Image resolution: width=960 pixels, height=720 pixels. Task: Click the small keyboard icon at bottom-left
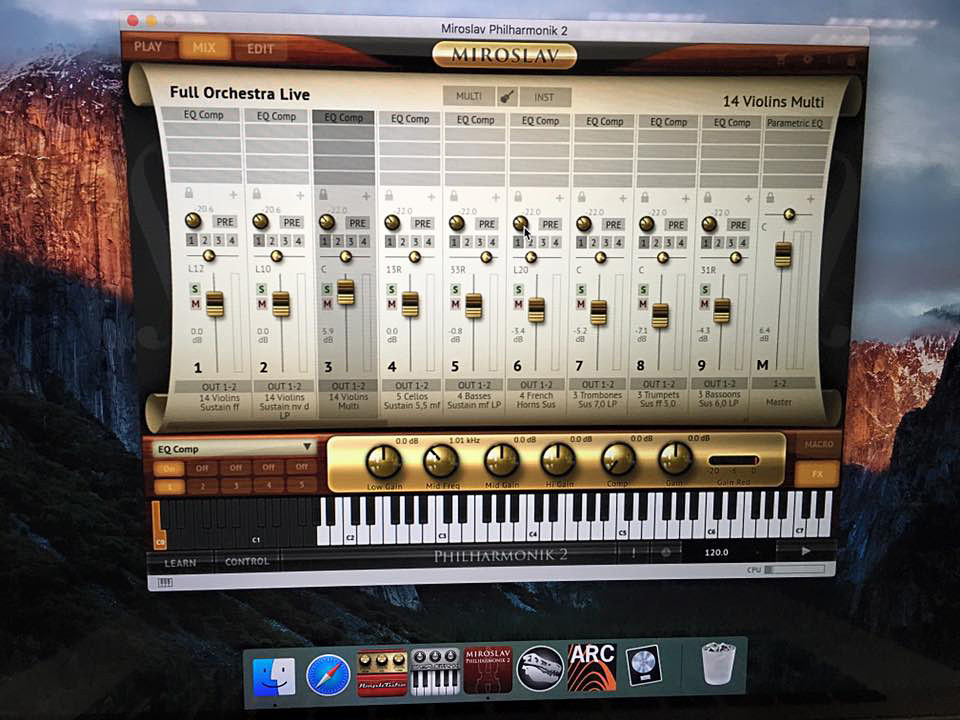tap(165, 583)
